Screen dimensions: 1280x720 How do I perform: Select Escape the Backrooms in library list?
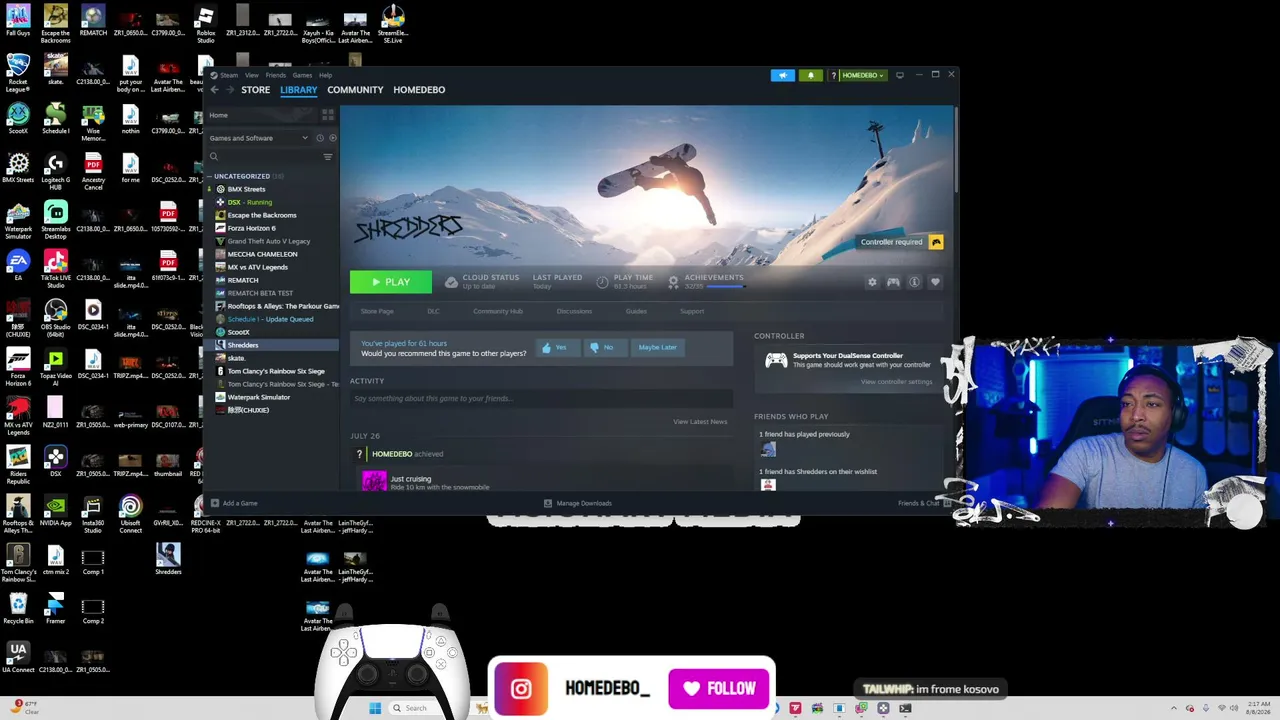(x=262, y=215)
